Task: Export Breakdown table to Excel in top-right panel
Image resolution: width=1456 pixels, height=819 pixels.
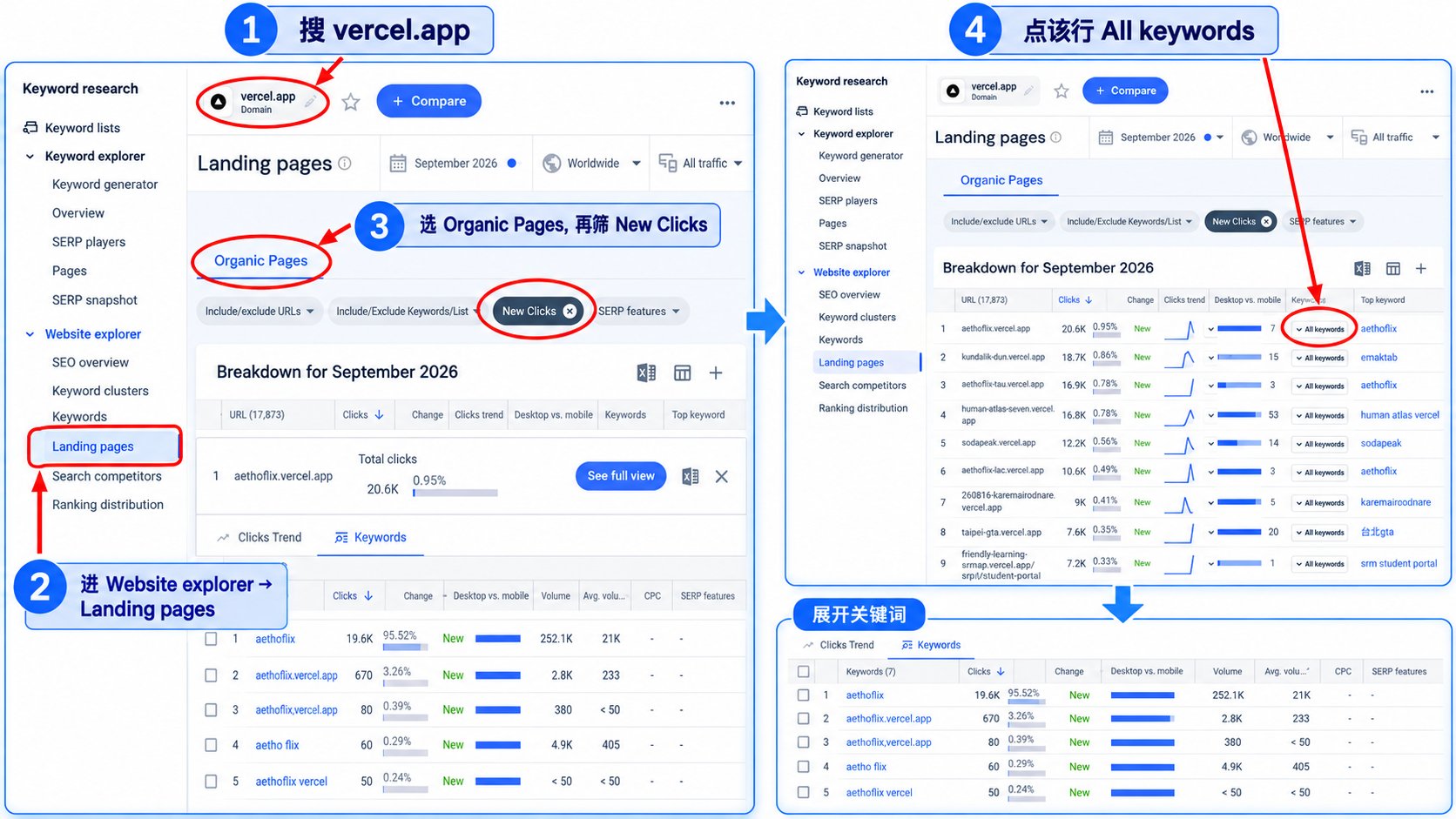Action: pyautogui.click(x=1362, y=268)
